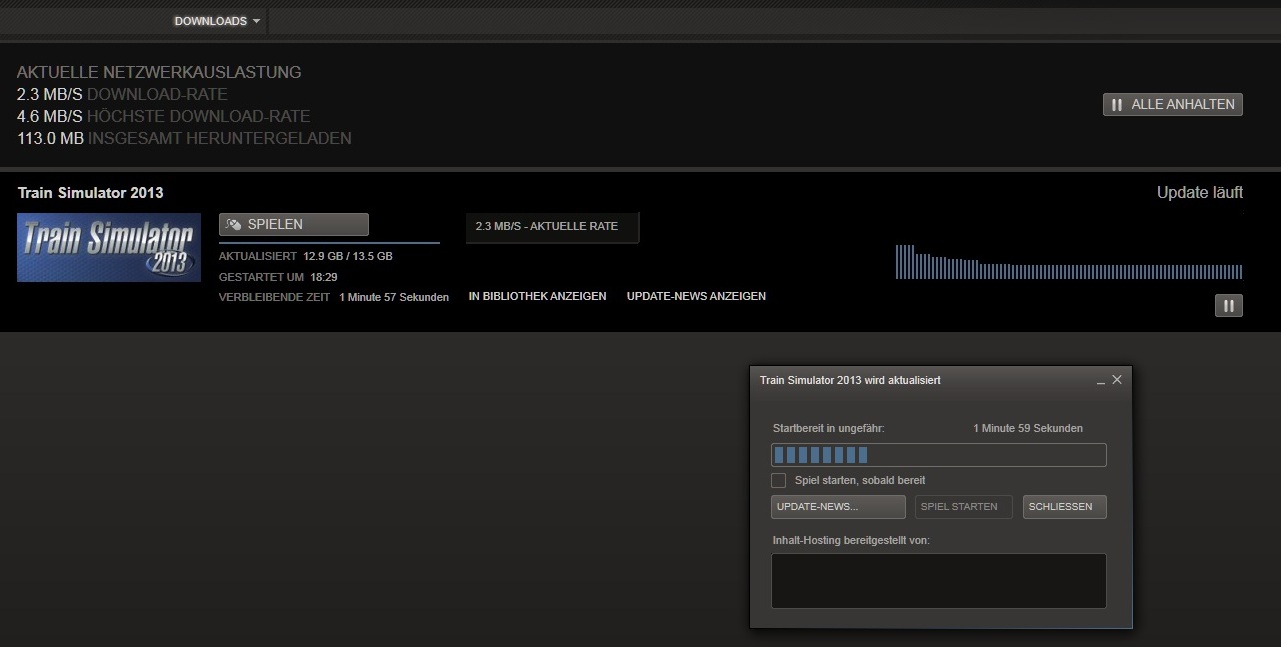Click SCHLIESSEN button in update dialog
Screen dimensions: 1281x647
(1064, 506)
